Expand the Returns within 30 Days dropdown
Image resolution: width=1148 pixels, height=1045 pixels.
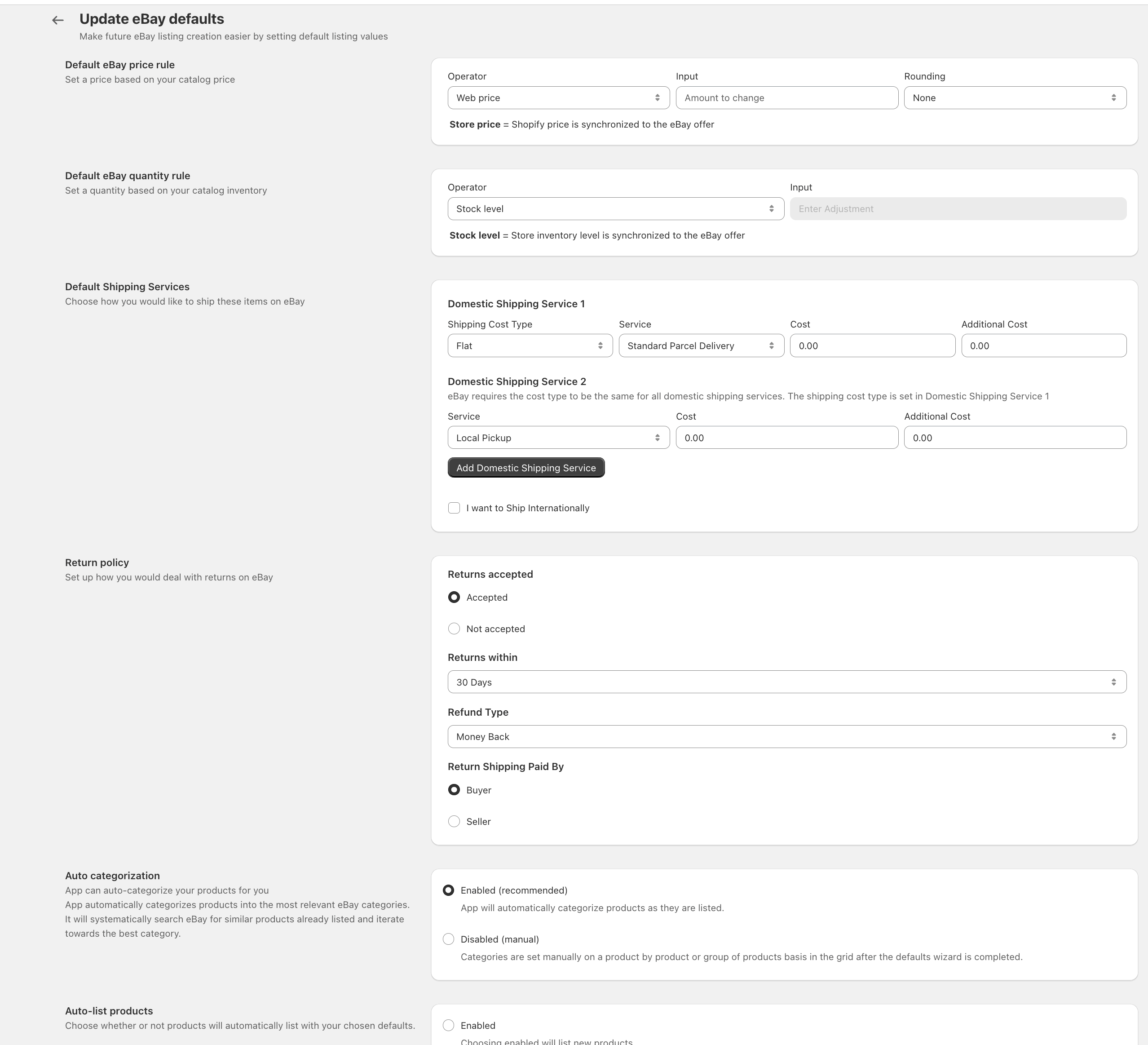pyautogui.click(x=787, y=681)
